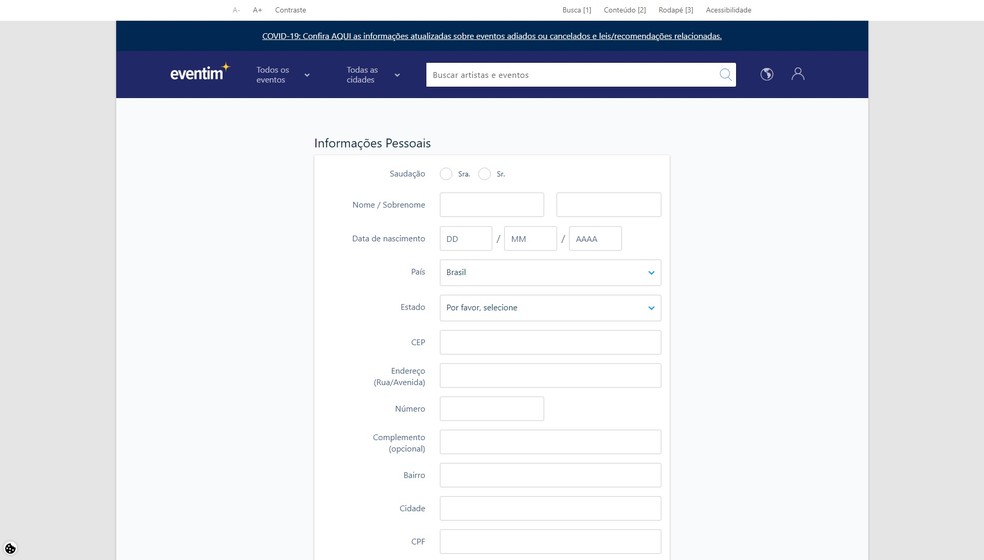Screen dimensions: 984x560
Task: Expand the Todos os eventos menu
Action: pos(283,75)
